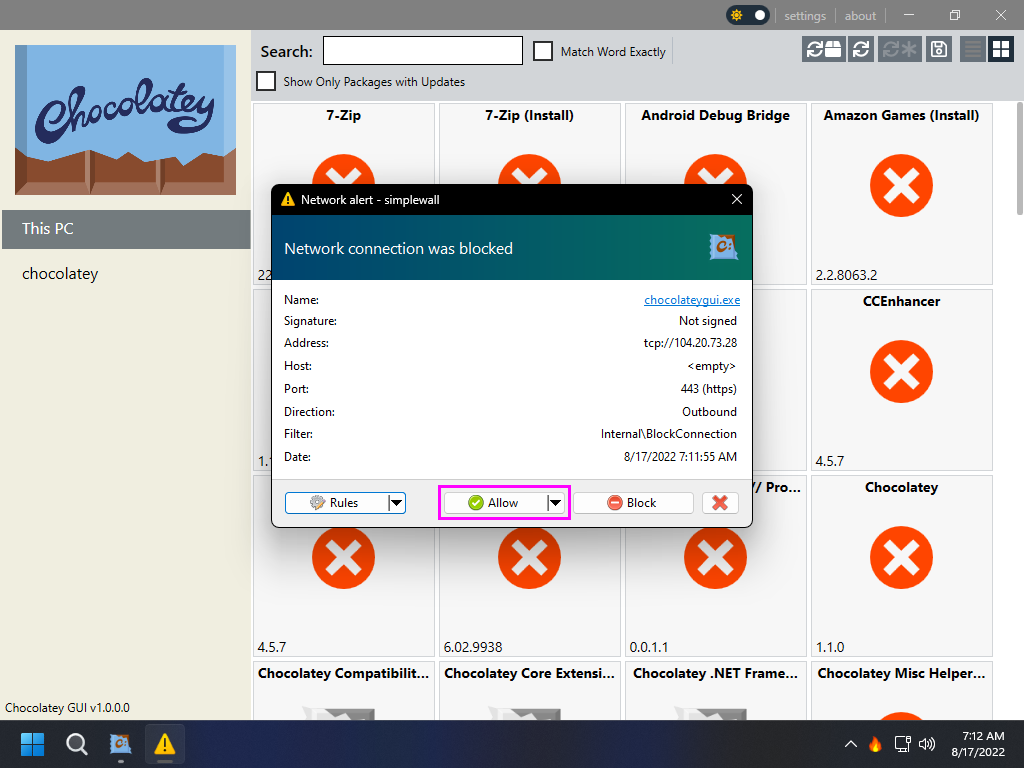The width and height of the screenshot is (1024, 768).
Task: Click the update all packages toolbar icon
Action: (823, 49)
